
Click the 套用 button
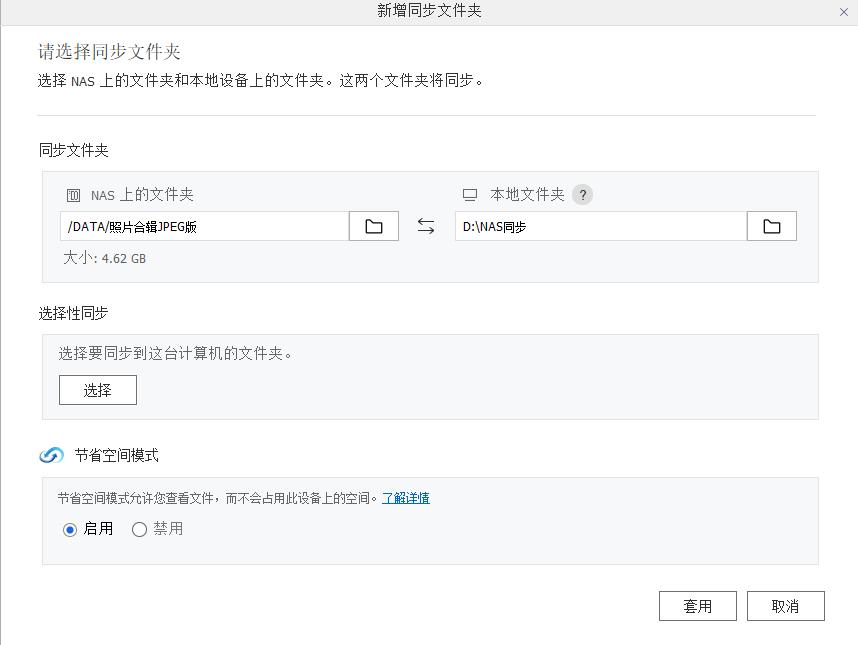[x=697, y=605]
